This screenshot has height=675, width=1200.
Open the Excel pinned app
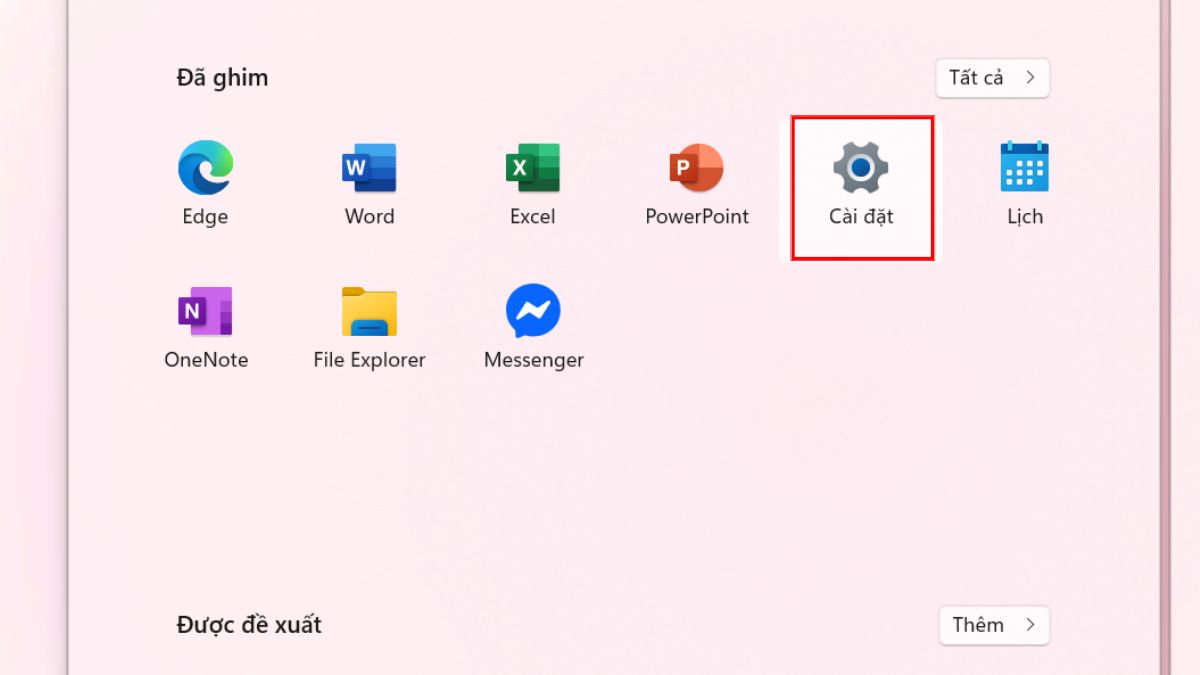(x=532, y=185)
